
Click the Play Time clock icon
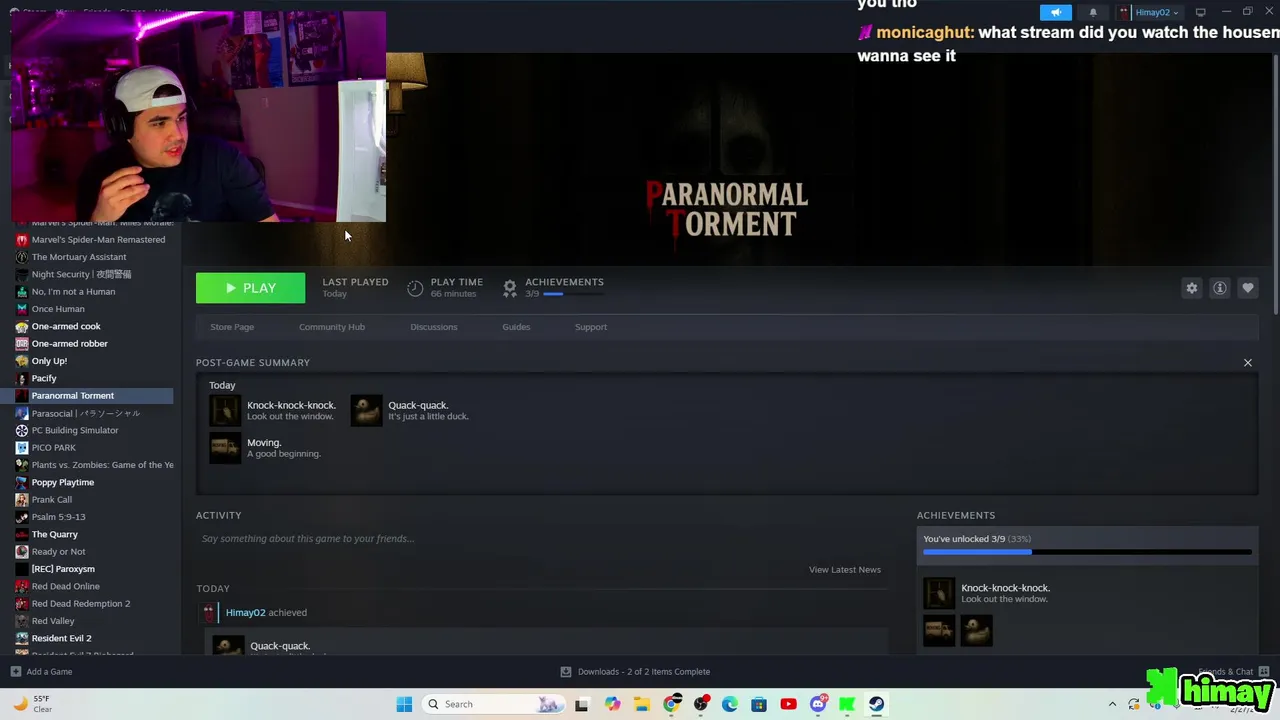[x=415, y=288]
